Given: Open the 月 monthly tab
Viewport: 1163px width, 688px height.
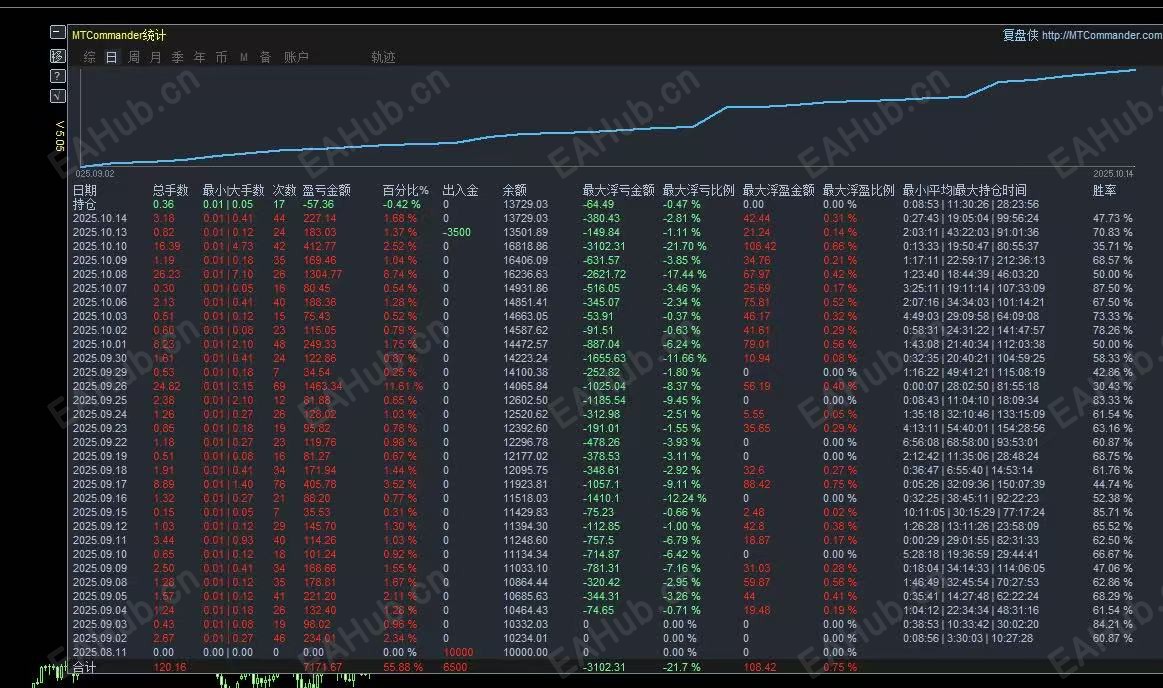Looking at the screenshot, I should (156, 57).
